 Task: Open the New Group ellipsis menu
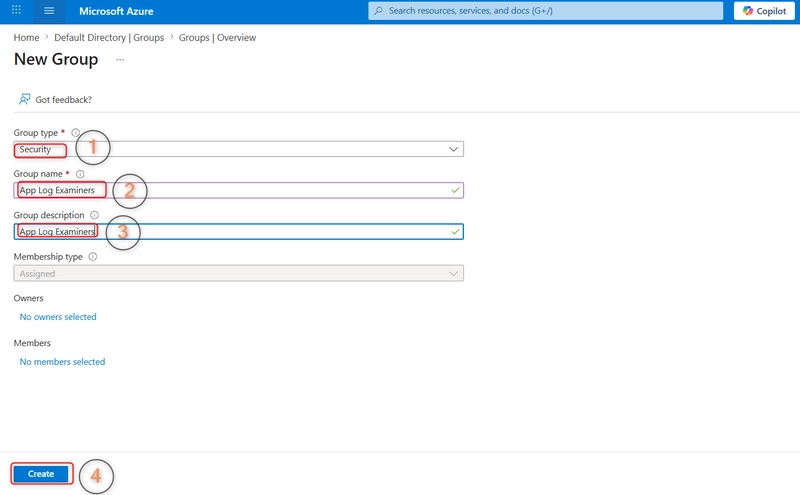point(120,60)
